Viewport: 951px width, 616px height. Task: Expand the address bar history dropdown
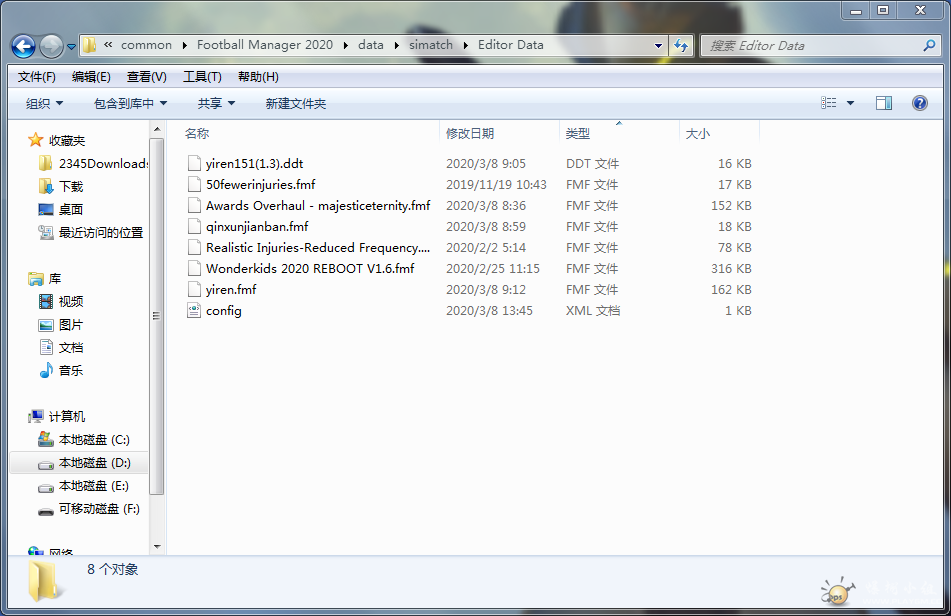[658, 45]
